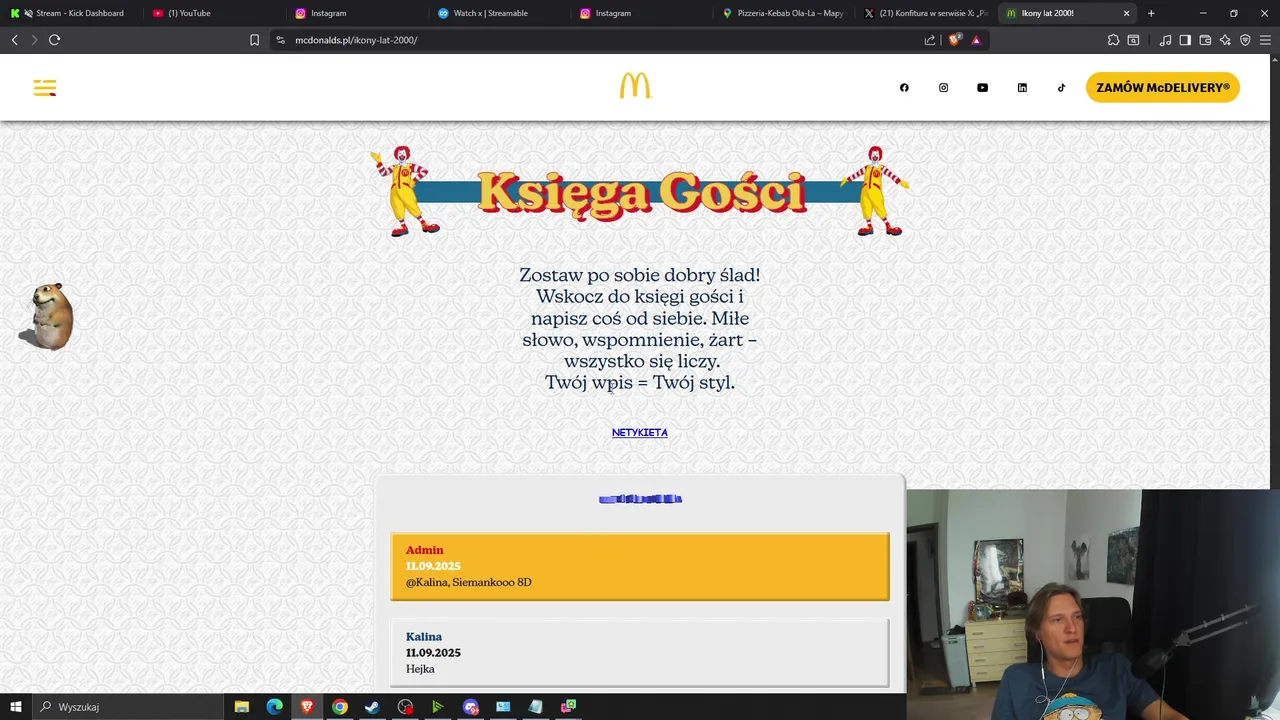View site information icon beside URL

coord(280,40)
